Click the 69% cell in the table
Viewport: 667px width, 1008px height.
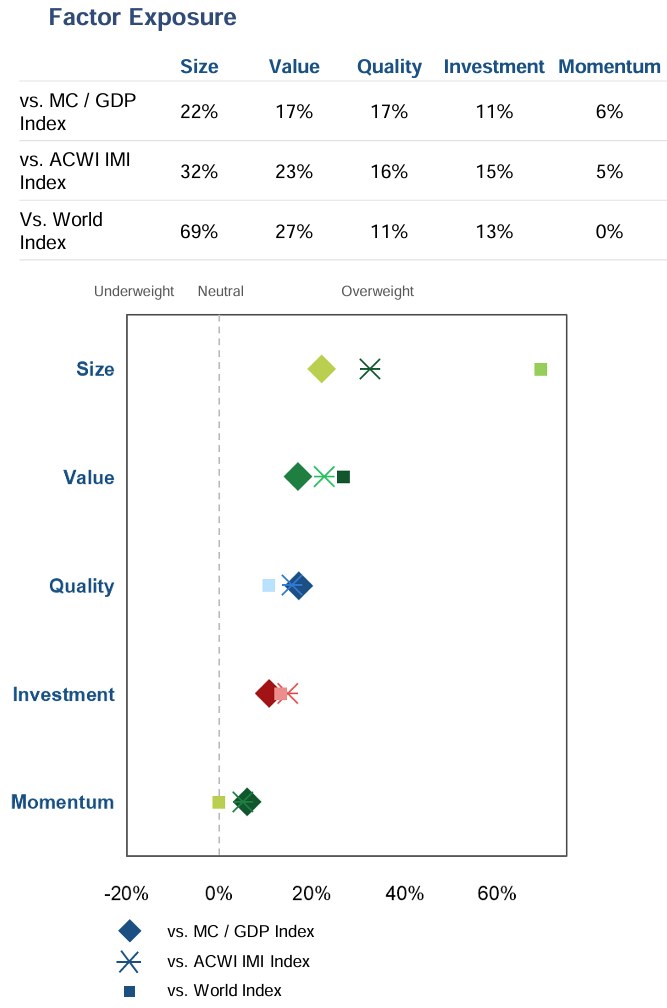click(199, 231)
